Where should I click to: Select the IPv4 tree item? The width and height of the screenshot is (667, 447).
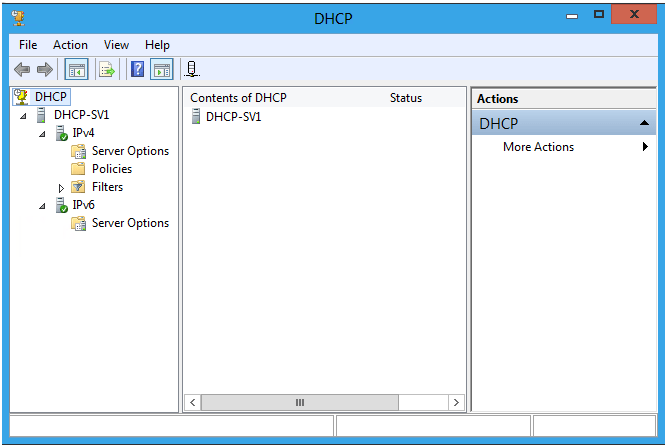[x=83, y=133]
